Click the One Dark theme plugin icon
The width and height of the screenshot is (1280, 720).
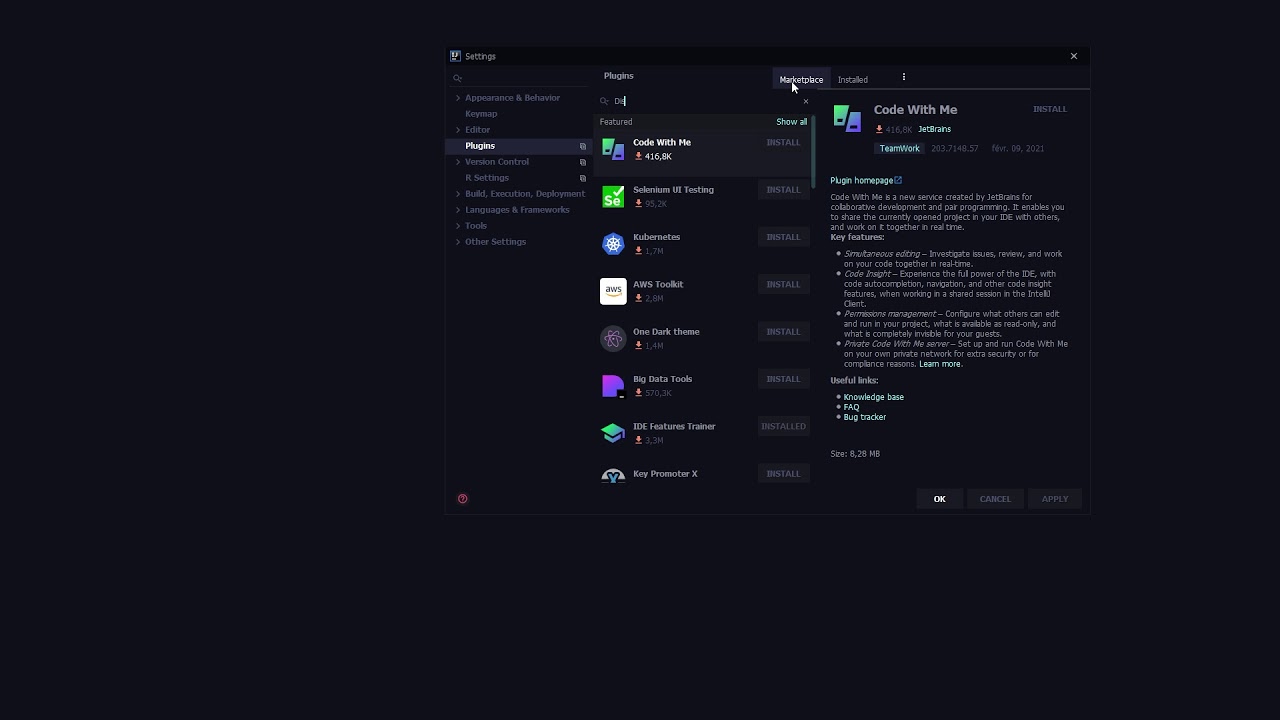(613, 338)
